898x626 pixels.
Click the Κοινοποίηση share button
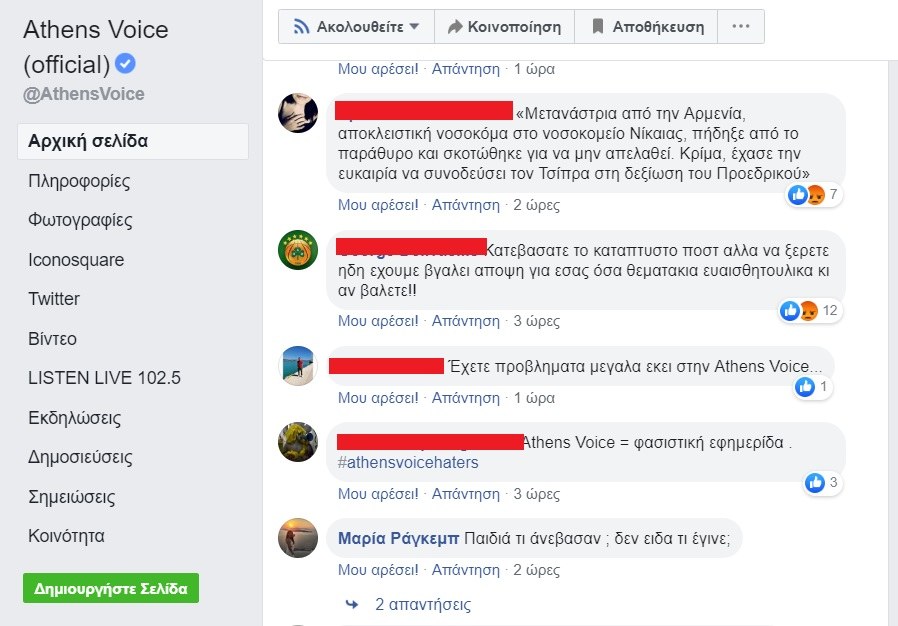click(505, 26)
